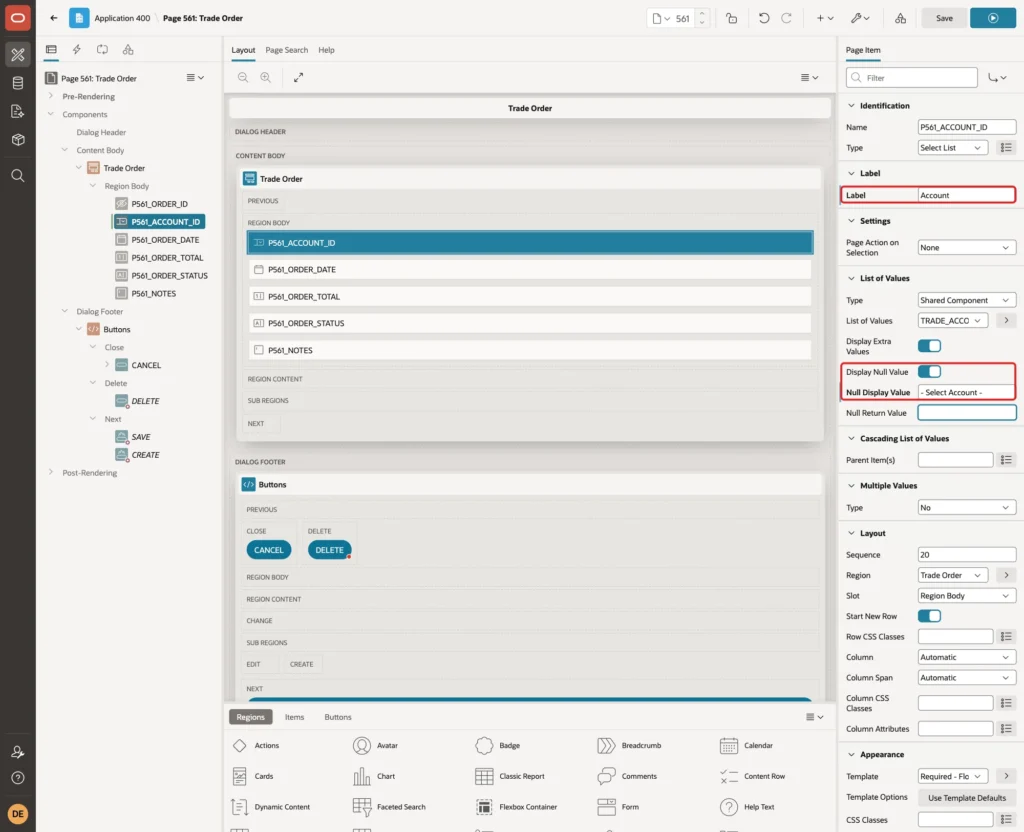This screenshot has height=832, width=1024.
Task: Go back with the left arrow
Action: [x=54, y=18]
